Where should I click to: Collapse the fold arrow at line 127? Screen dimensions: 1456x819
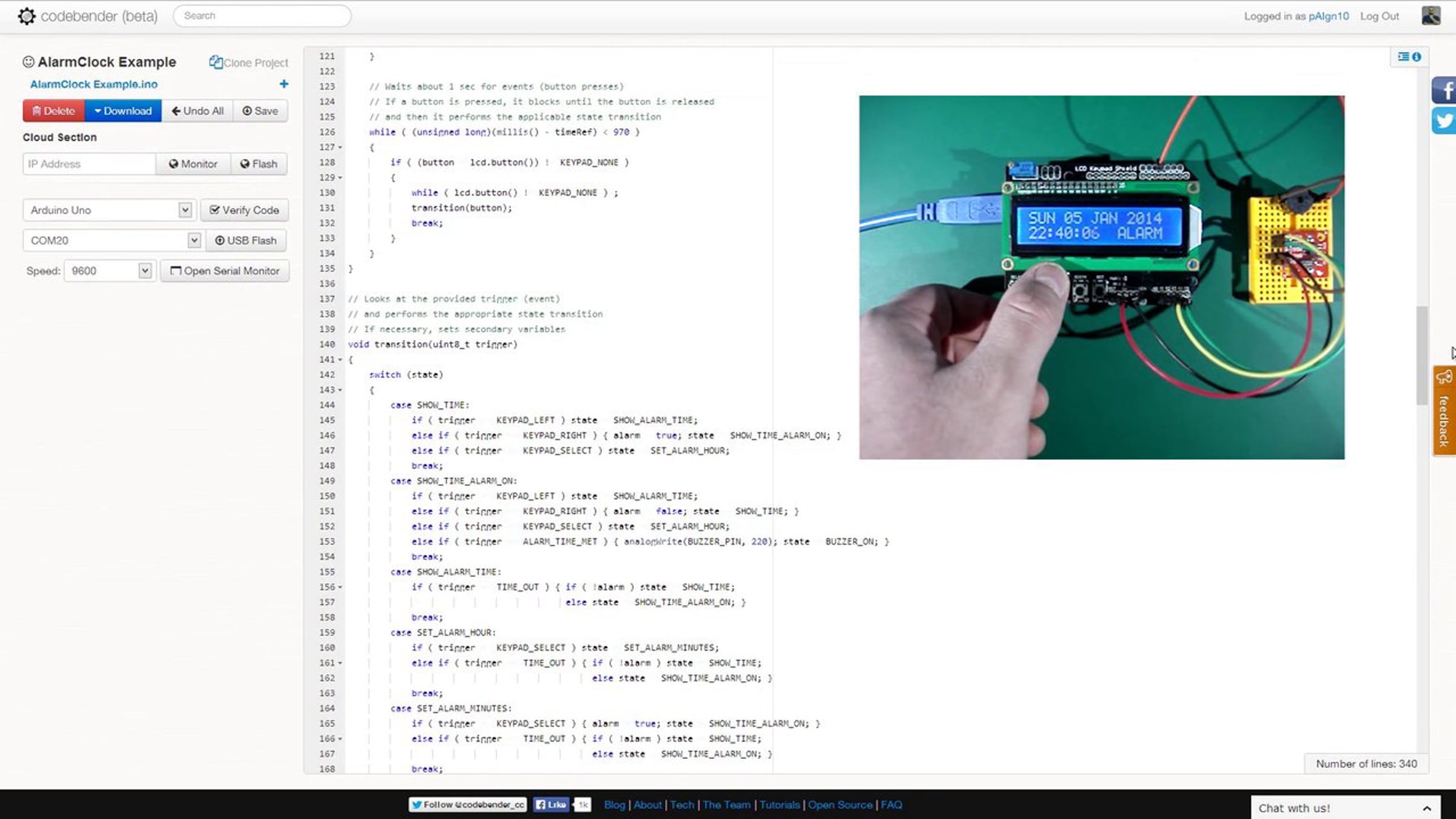click(x=340, y=147)
